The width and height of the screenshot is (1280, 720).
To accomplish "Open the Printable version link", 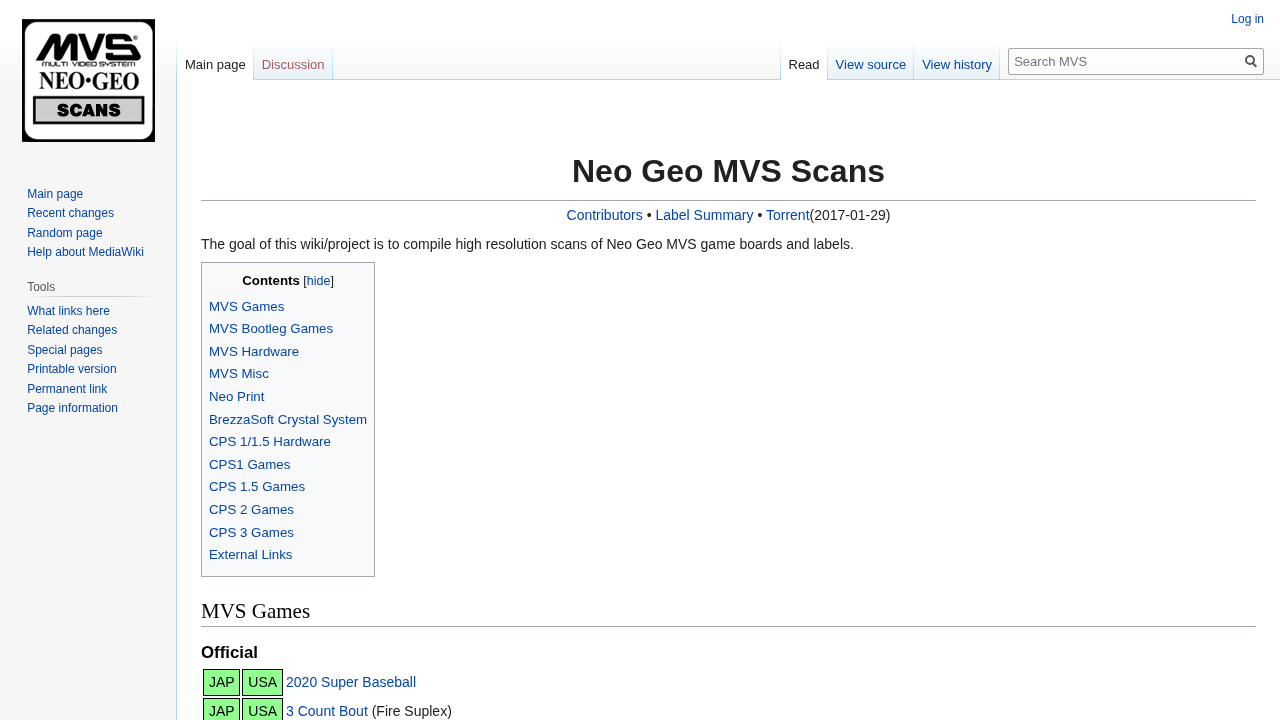I will (71, 369).
